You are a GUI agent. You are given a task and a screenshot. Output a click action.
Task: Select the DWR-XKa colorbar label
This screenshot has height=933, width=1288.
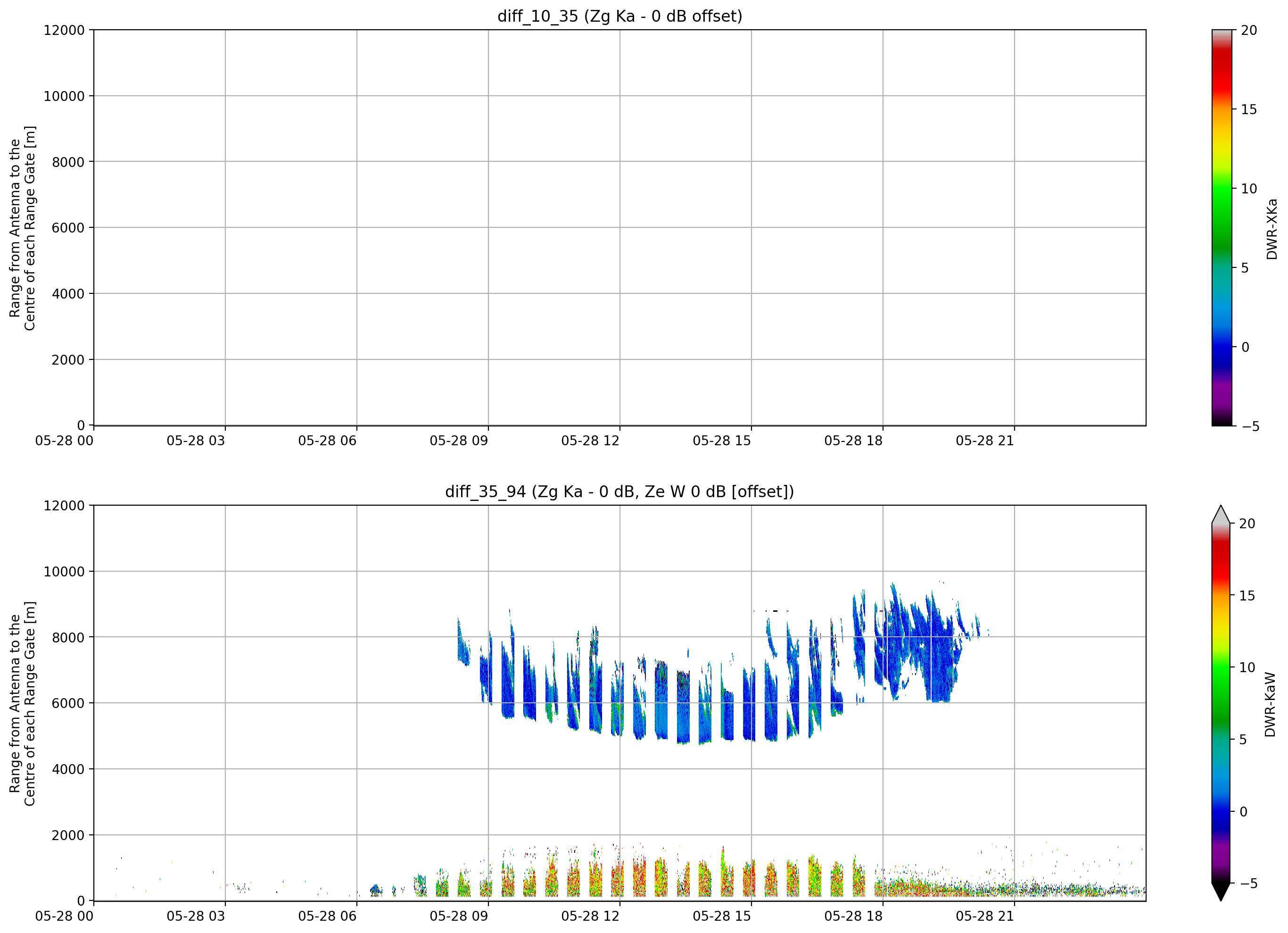(x=1271, y=229)
